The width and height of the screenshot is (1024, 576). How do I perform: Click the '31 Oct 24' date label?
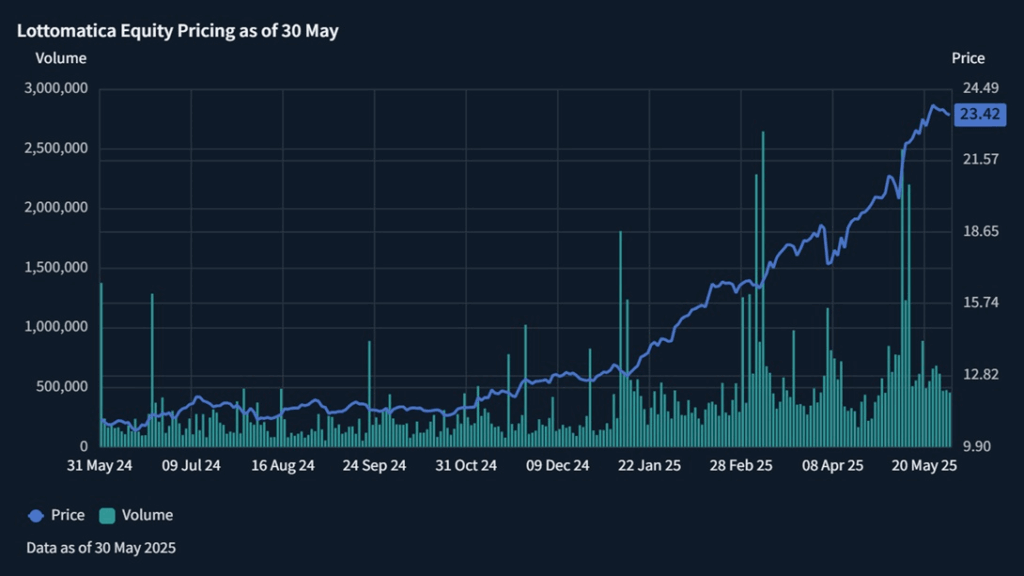tap(466, 466)
